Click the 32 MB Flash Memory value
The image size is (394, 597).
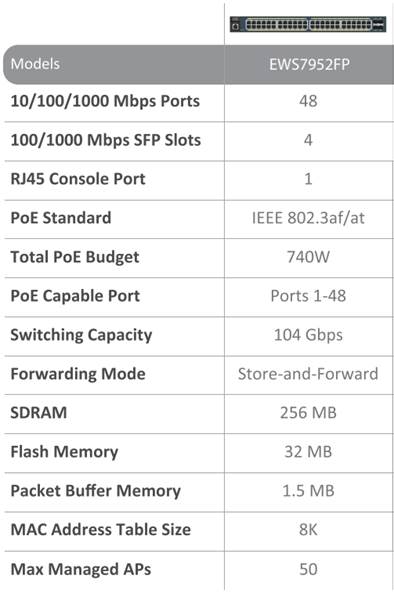tap(308, 452)
